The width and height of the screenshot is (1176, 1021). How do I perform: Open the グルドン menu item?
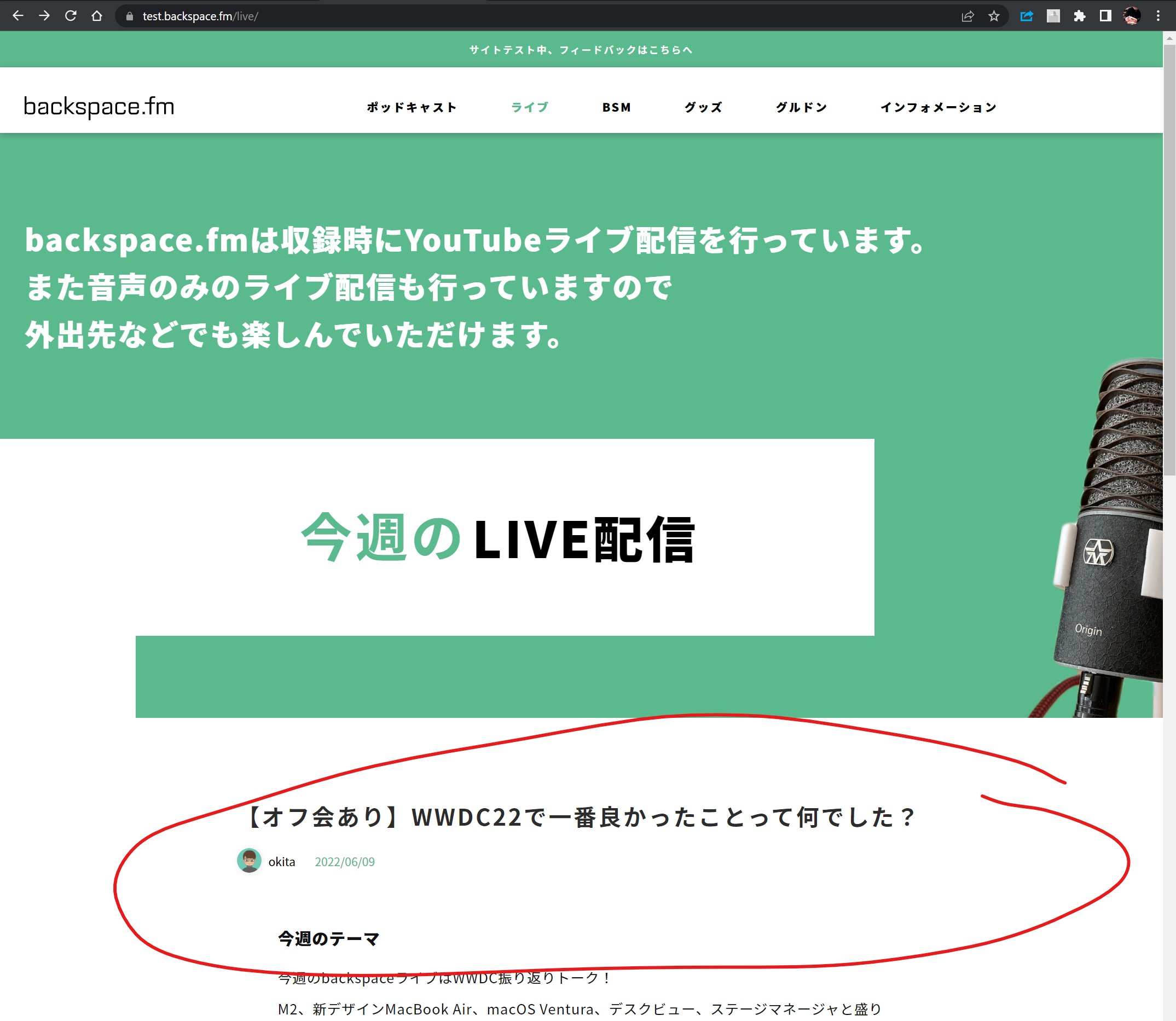[801, 107]
